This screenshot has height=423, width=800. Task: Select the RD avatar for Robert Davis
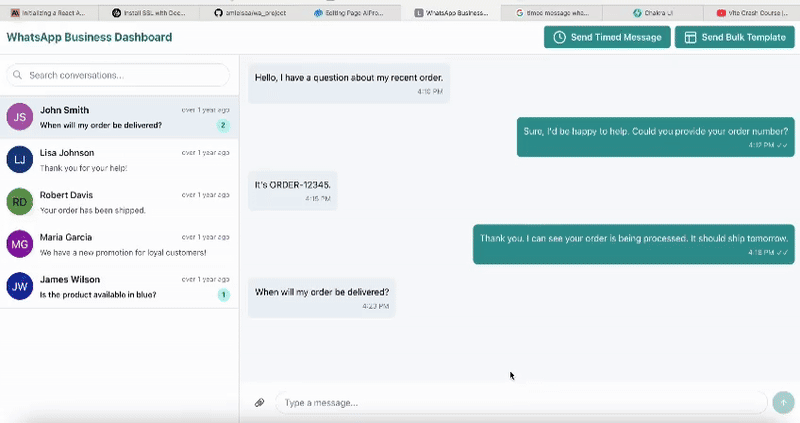19,202
